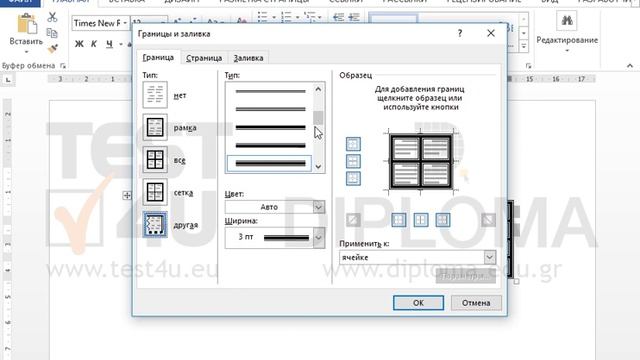Toggle the diagonal-up border button
Image resolution: width=640 pixels, height=360 pixels.
tap(353, 220)
